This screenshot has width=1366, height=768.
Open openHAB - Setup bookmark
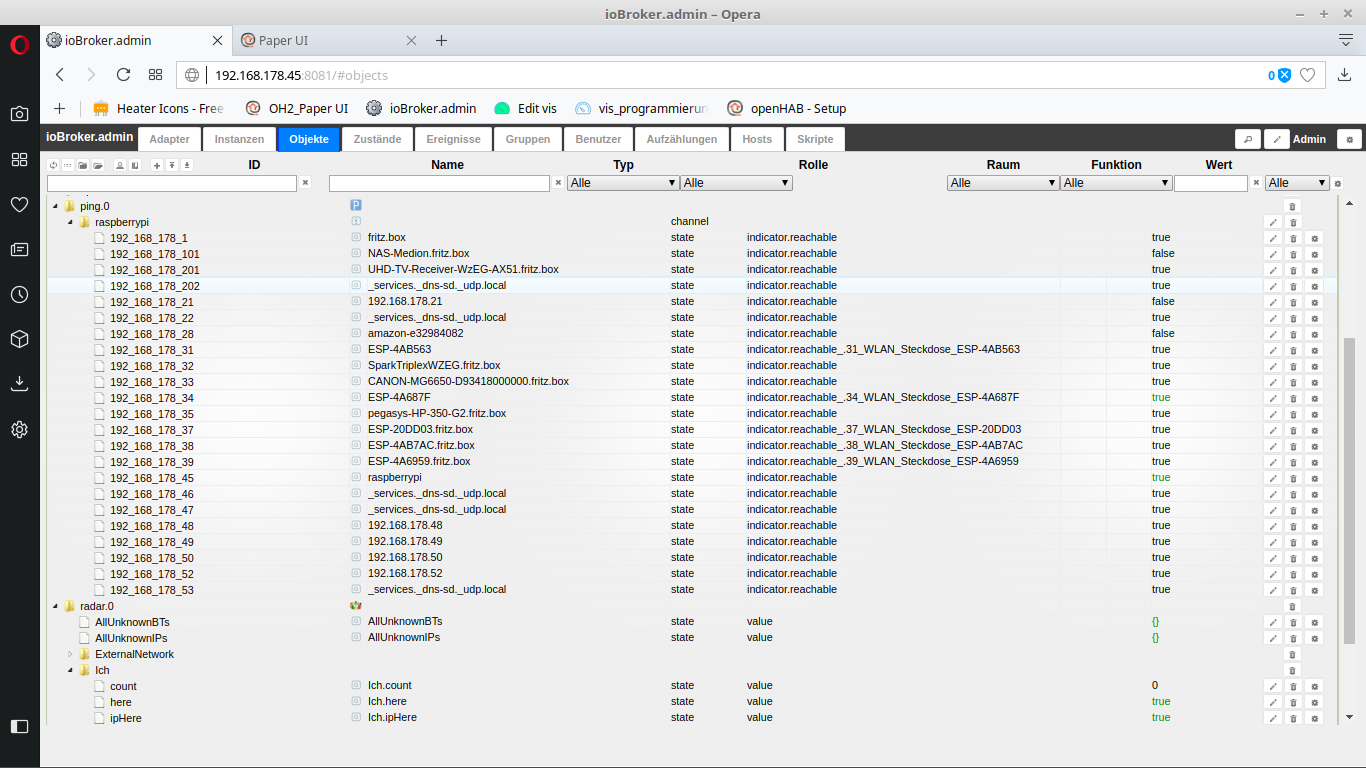pos(787,108)
